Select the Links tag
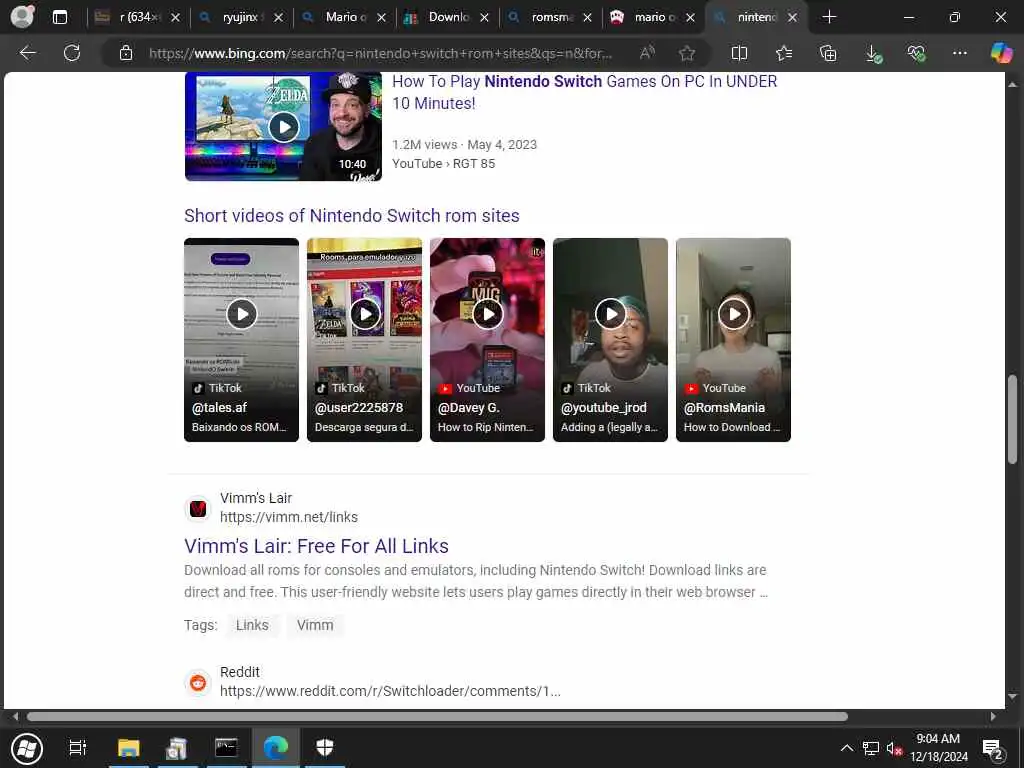The width and height of the screenshot is (1024, 768). (252, 625)
